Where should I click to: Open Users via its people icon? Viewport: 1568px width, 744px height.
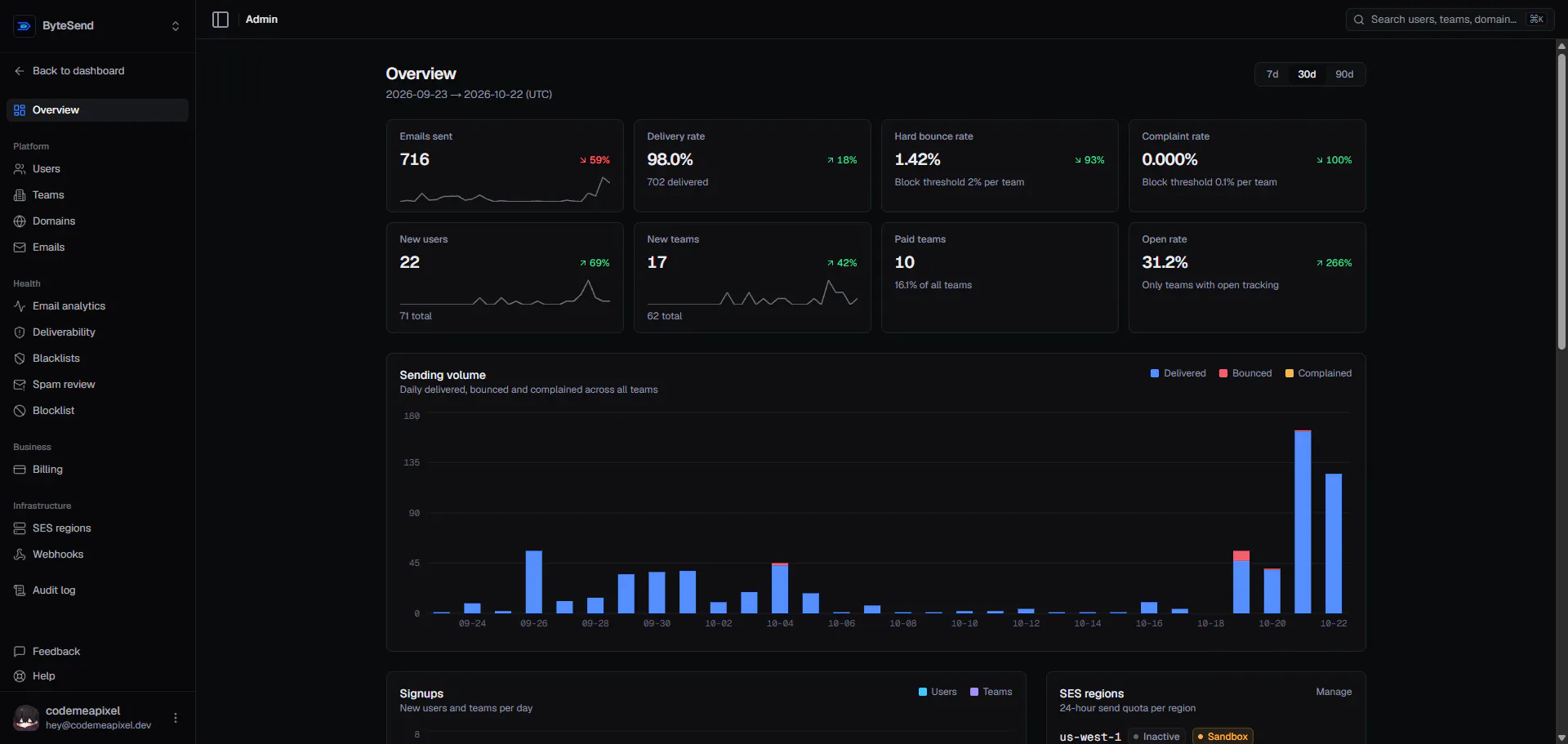click(20, 169)
